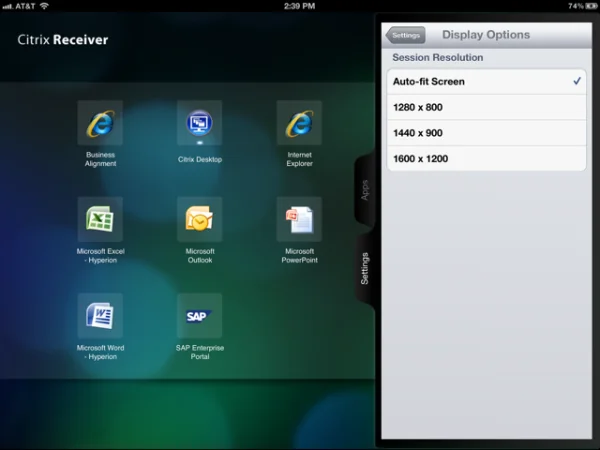Switch to the Settings side tab
This screenshot has height=450, width=600.
[365, 268]
